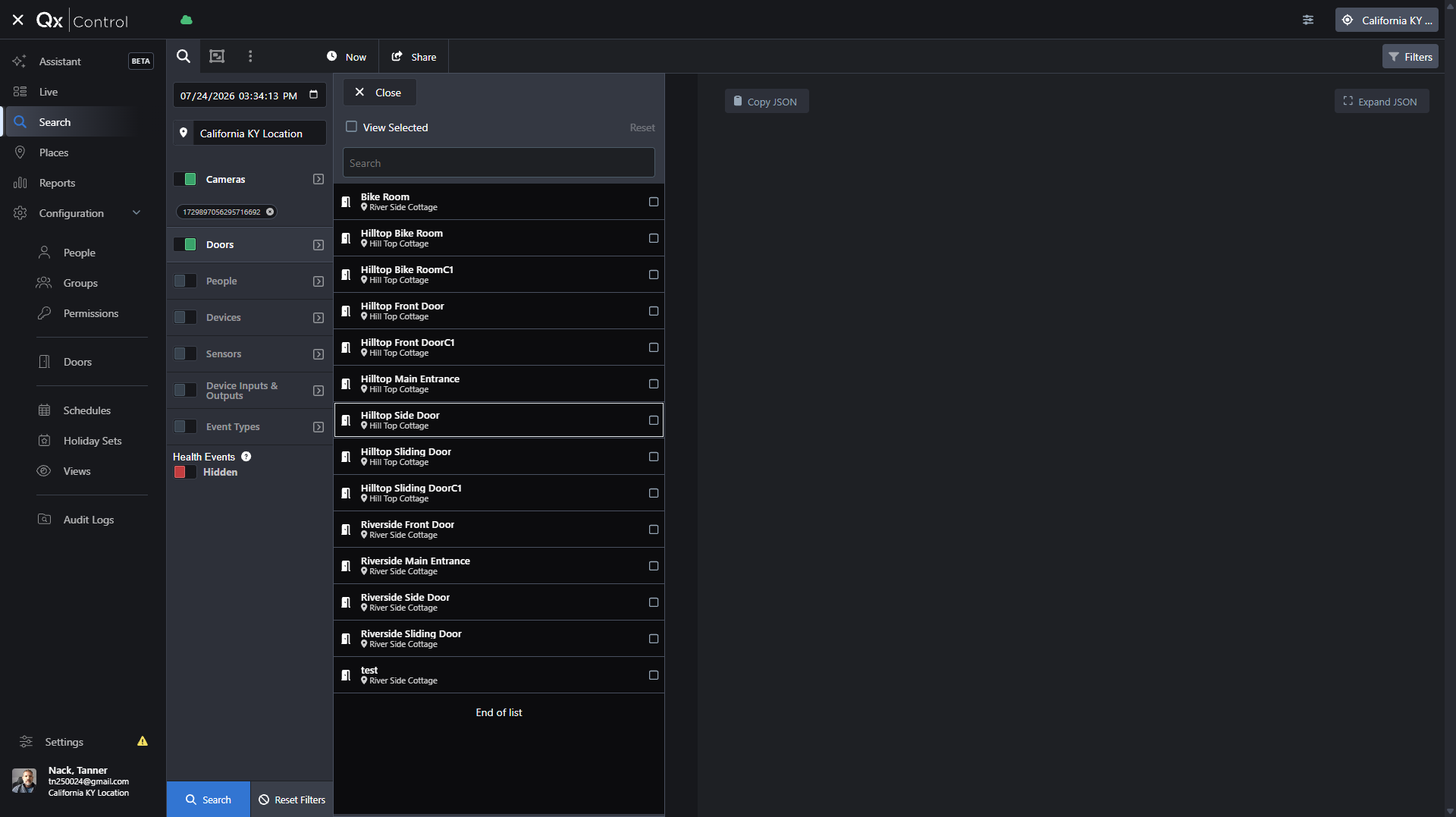1456x817 pixels.
Task: Open the calendar picker icon in date field
Action: pyautogui.click(x=314, y=95)
